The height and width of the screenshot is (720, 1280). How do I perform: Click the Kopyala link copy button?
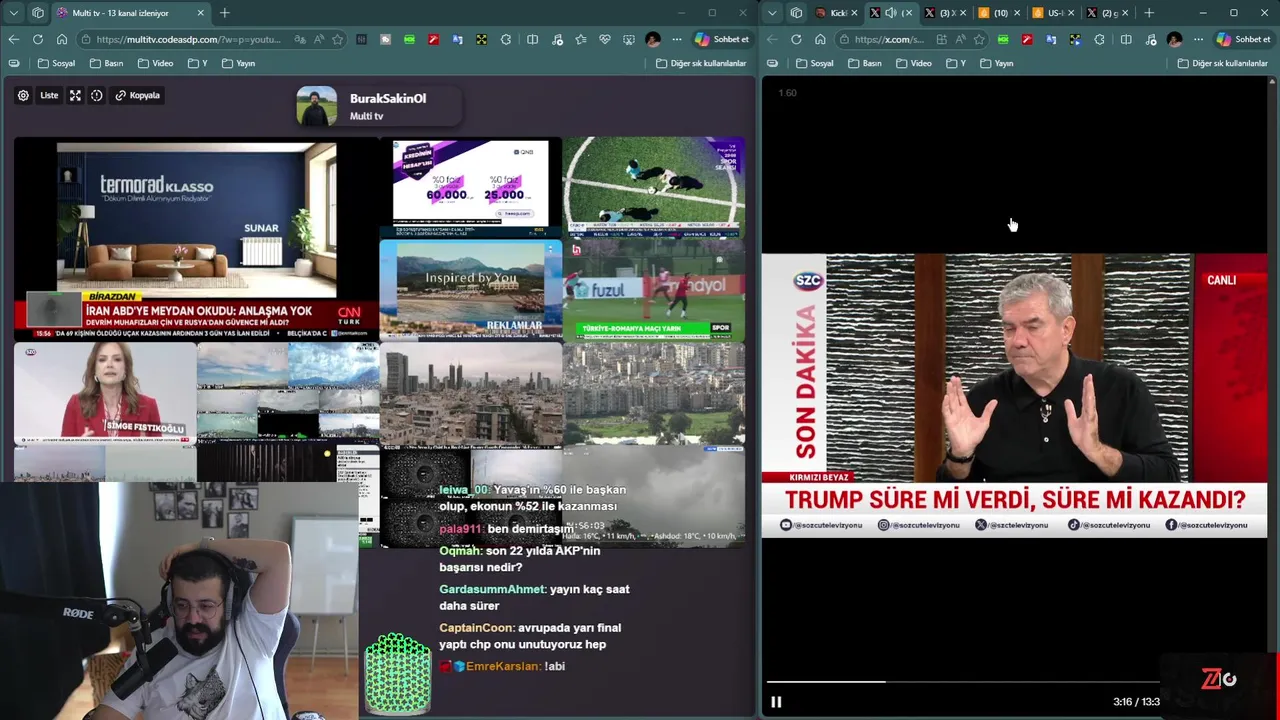tap(137, 95)
